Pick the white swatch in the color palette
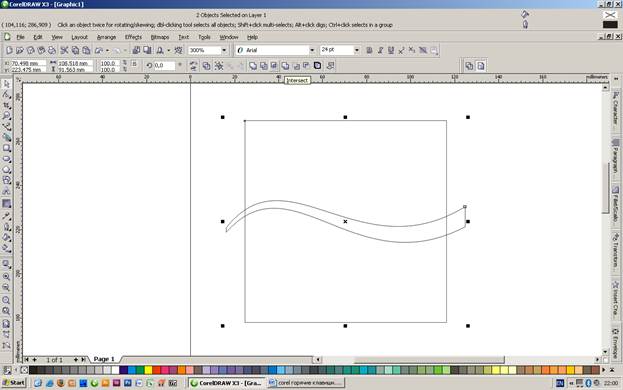The width and height of the screenshot is (623, 390). 115,371
